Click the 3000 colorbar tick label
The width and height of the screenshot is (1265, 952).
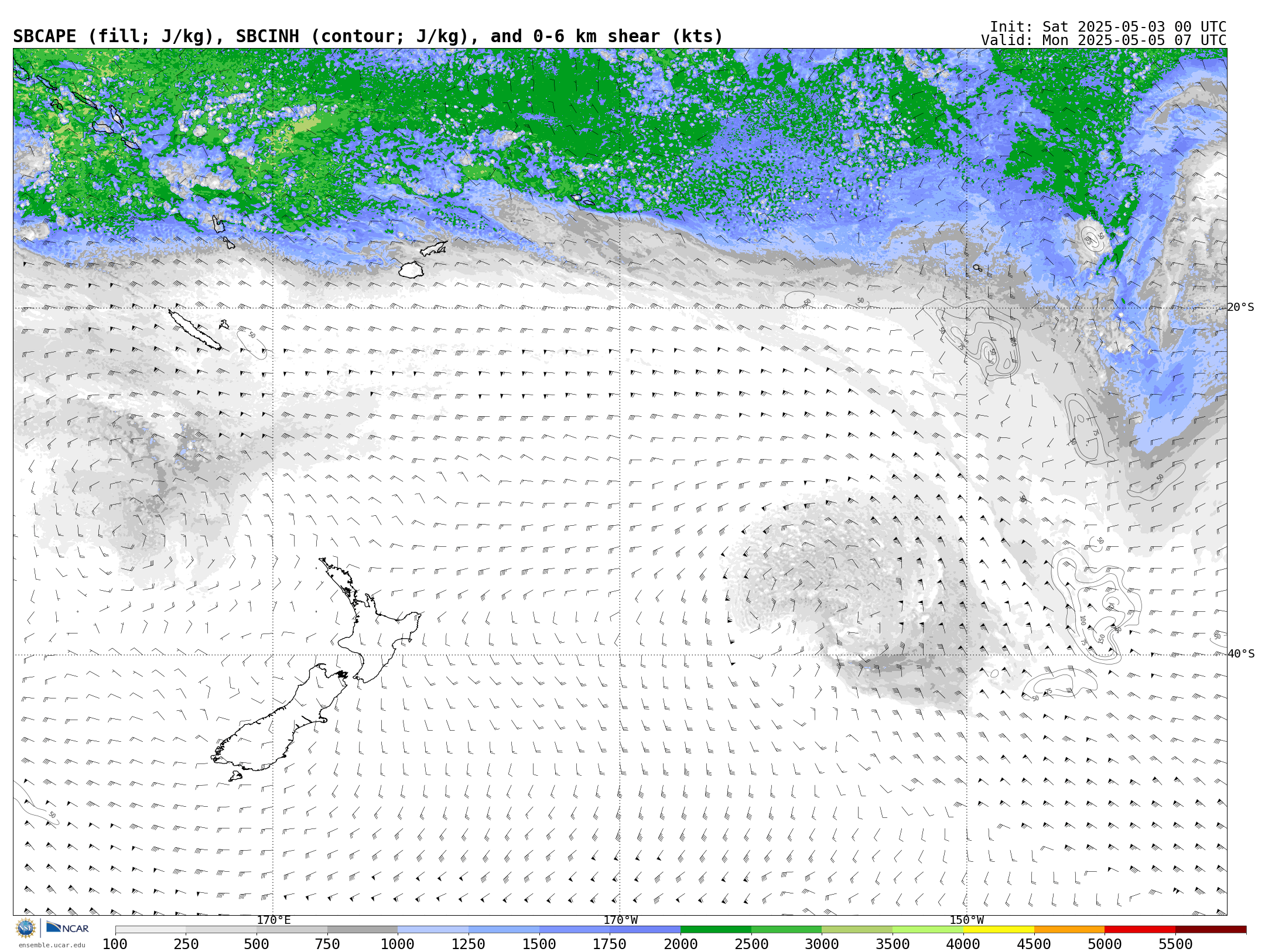[822, 944]
